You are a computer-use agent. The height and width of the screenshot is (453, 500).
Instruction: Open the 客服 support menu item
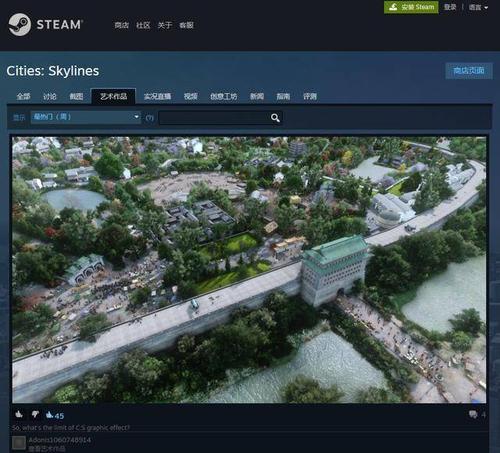tap(186, 25)
